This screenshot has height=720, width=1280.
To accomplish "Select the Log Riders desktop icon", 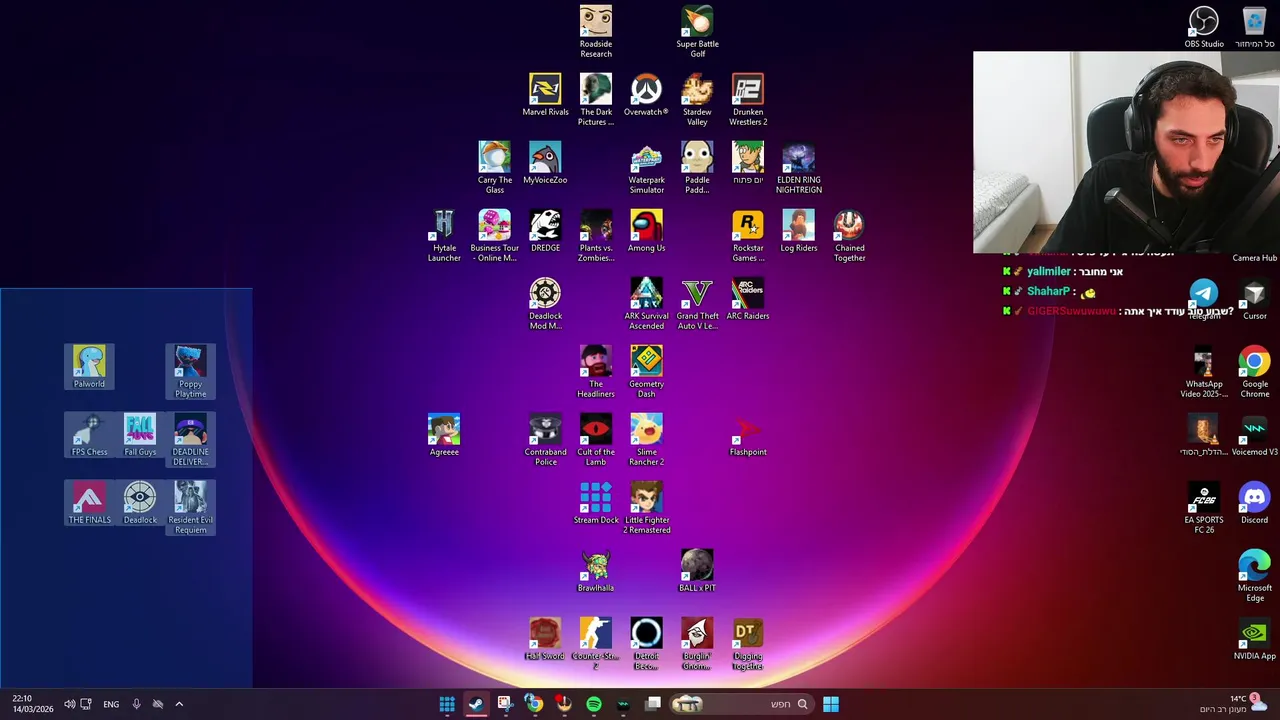I will pyautogui.click(x=798, y=231).
